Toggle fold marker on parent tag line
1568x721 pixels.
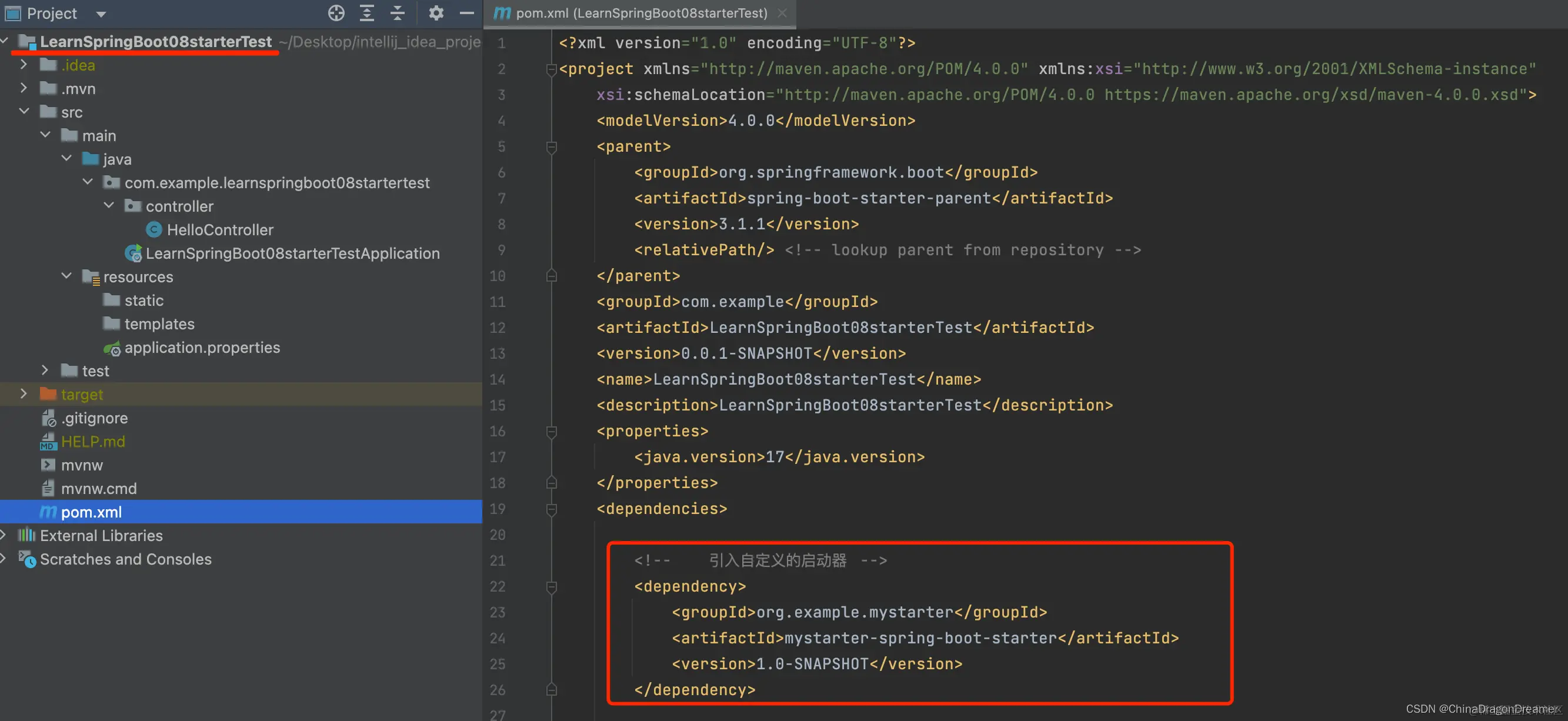point(552,146)
